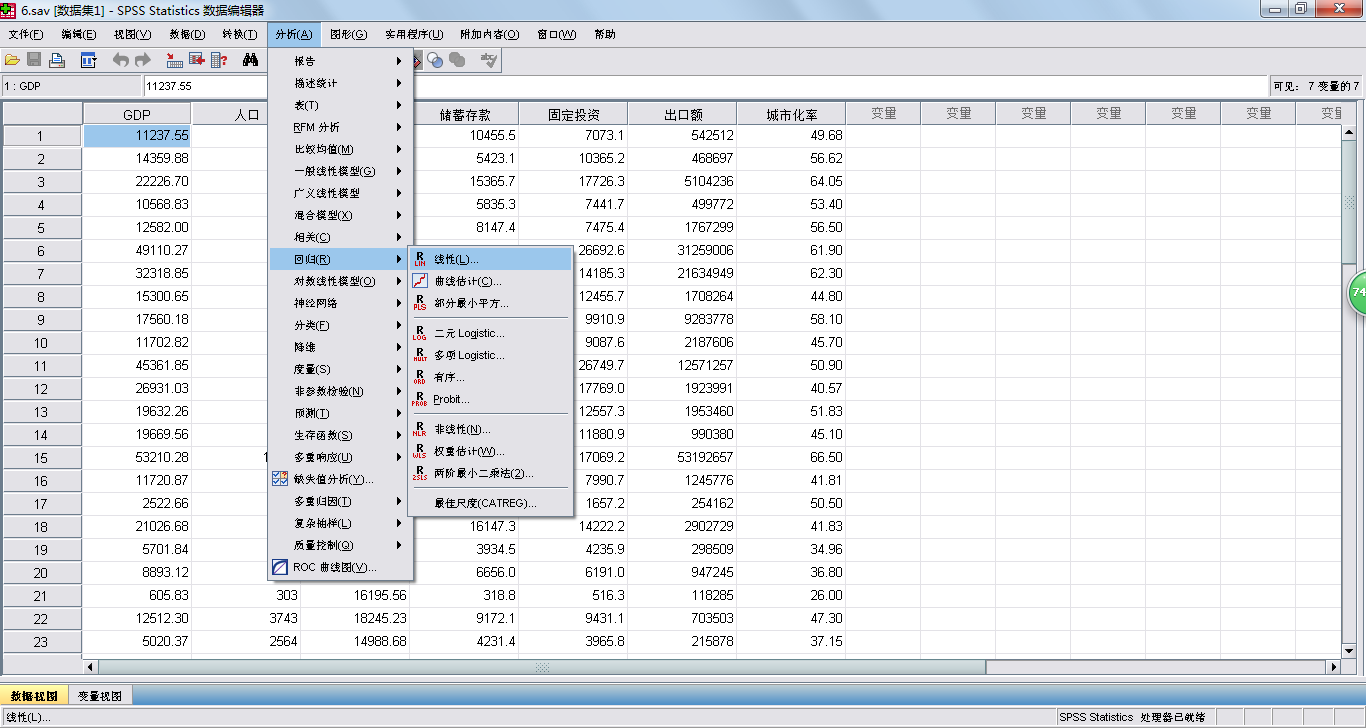The height and width of the screenshot is (728, 1366).
Task: Click the 出口额 column header
Action: tap(682, 113)
